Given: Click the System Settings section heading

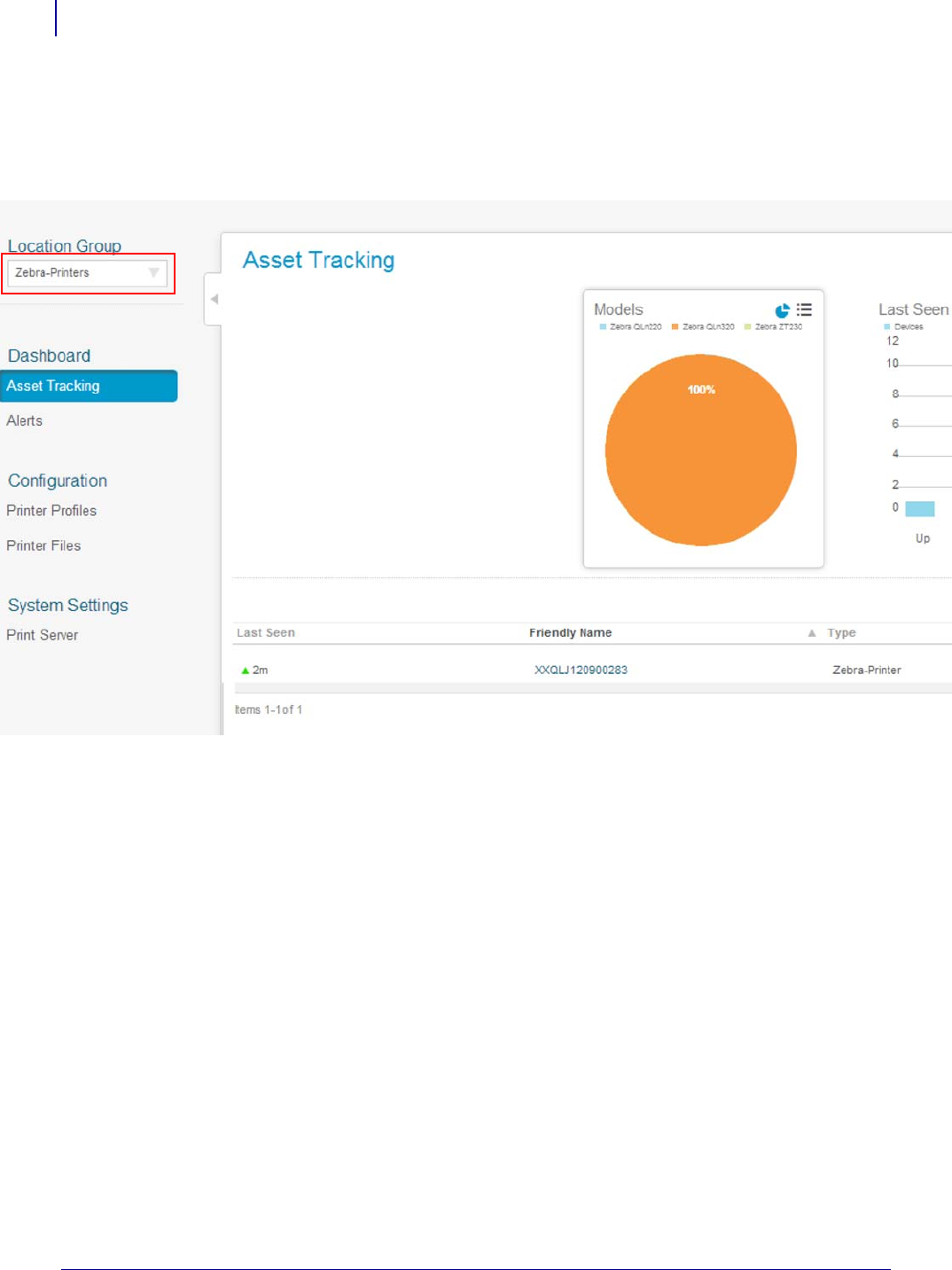Looking at the screenshot, I should [x=68, y=605].
